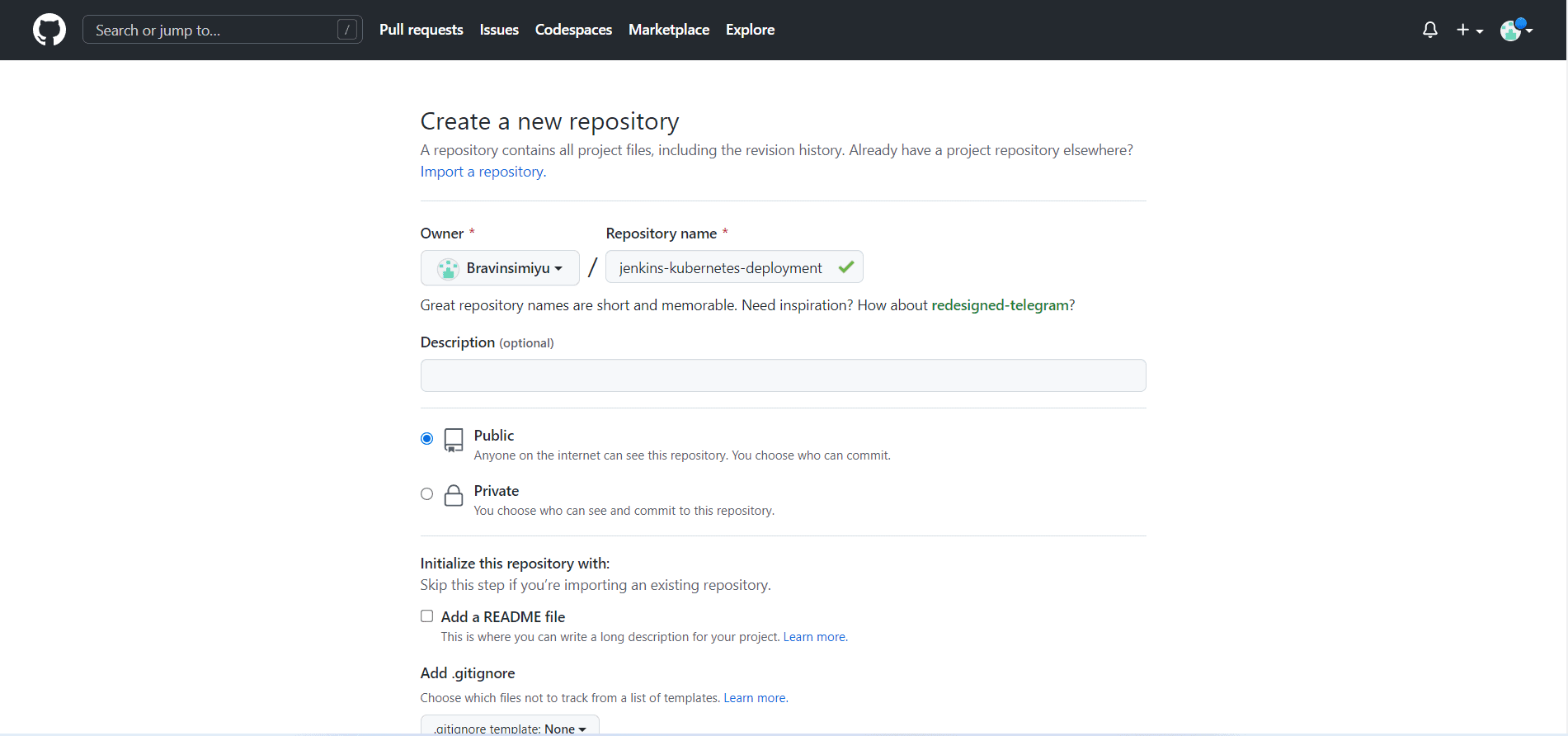Click the private repository lock icon

pyautogui.click(x=454, y=495)
